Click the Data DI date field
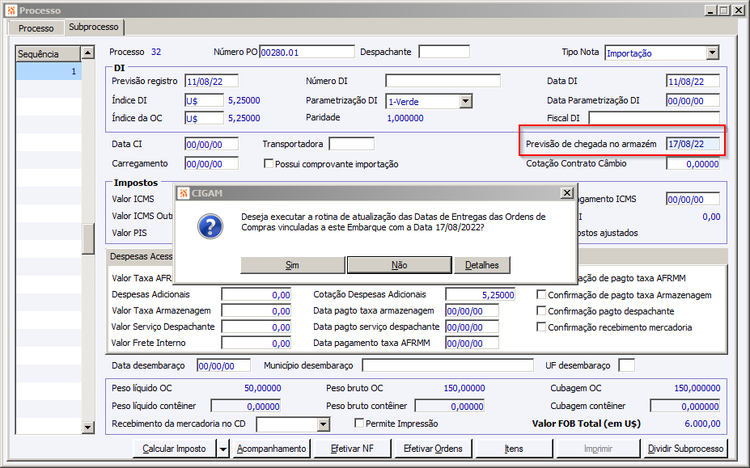Image resolution: width=750 pixels, height=468 pixels. (693, 81)
